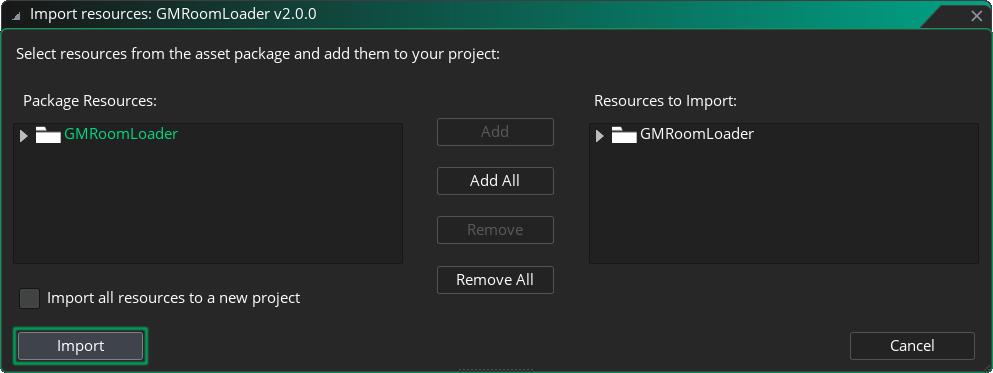This screenshot has width=993, height=373.
Task: Click the Add All button
Action: point(495,181)
